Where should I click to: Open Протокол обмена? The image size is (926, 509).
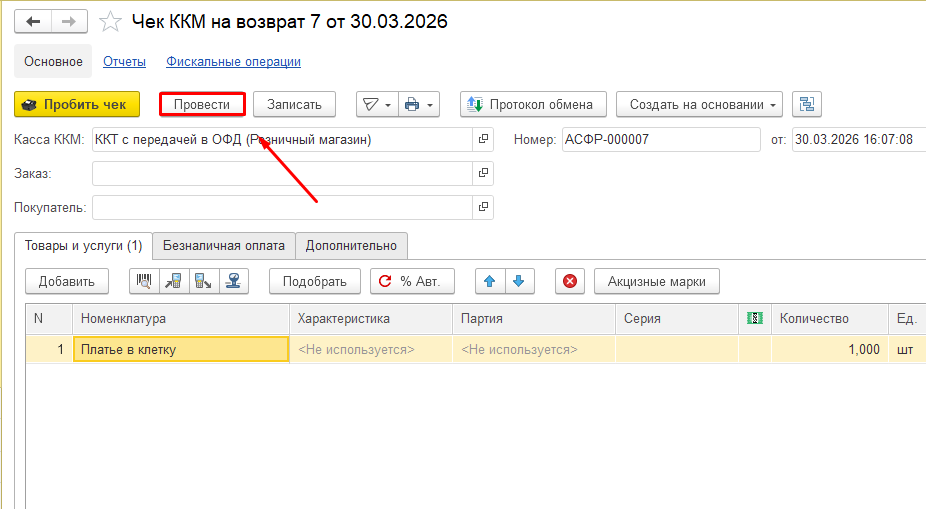[x=533, y=105]
